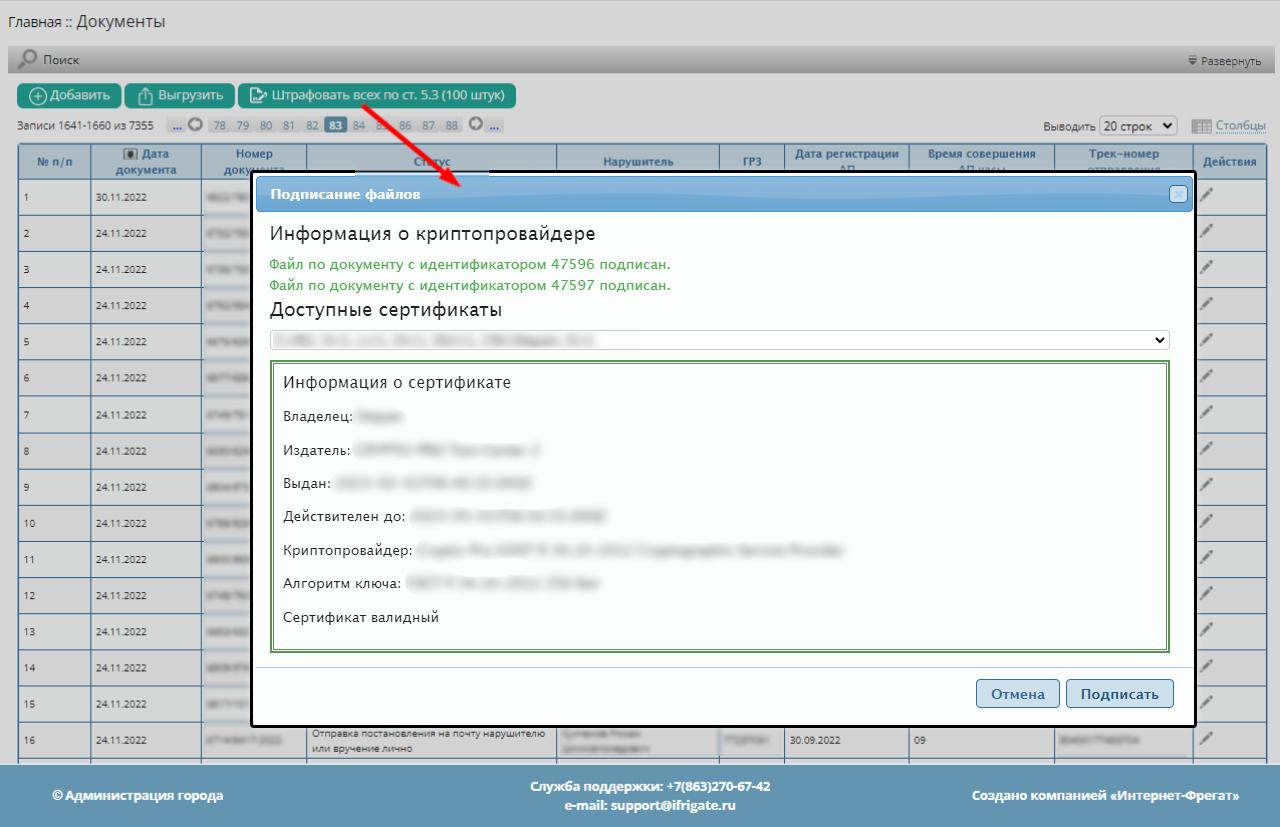
Task: Go to page 84
Action: point(359,126)
